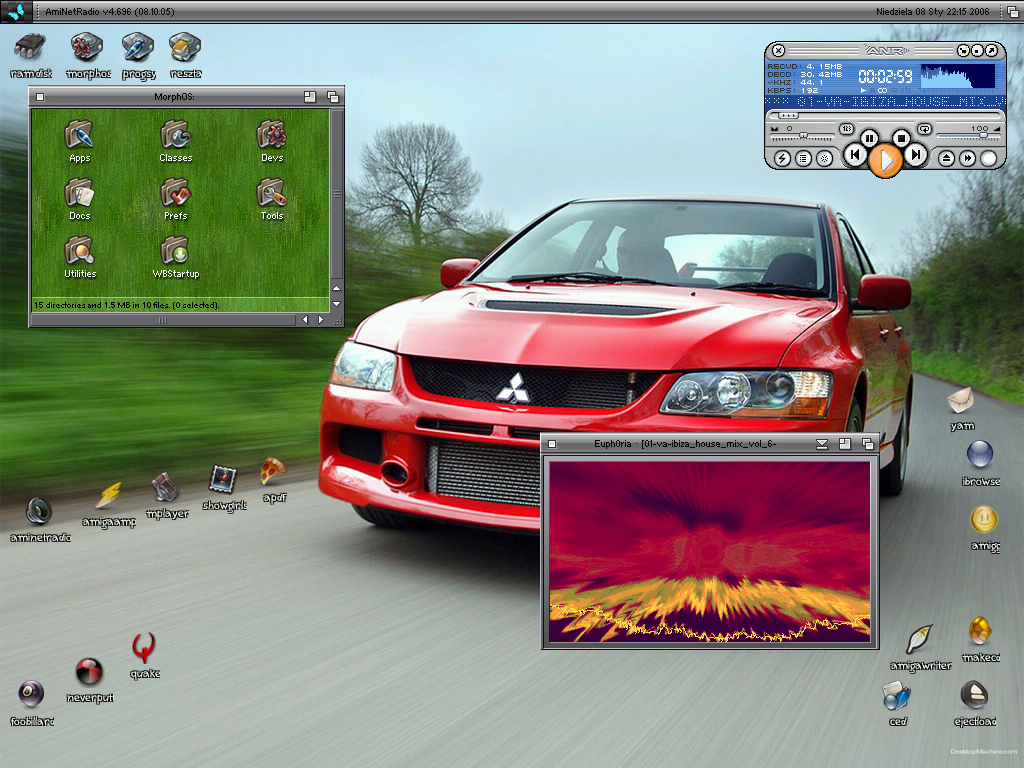Viewport: 1024px width, 768px height.
Task: Skip to previous track in player
Action: click(855, 155)
